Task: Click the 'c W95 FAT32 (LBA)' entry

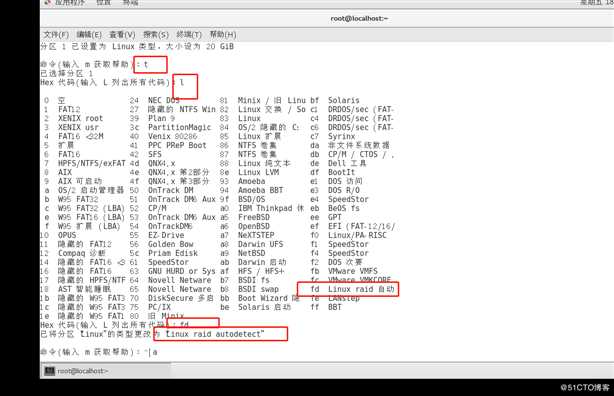Action: (85, 208)
